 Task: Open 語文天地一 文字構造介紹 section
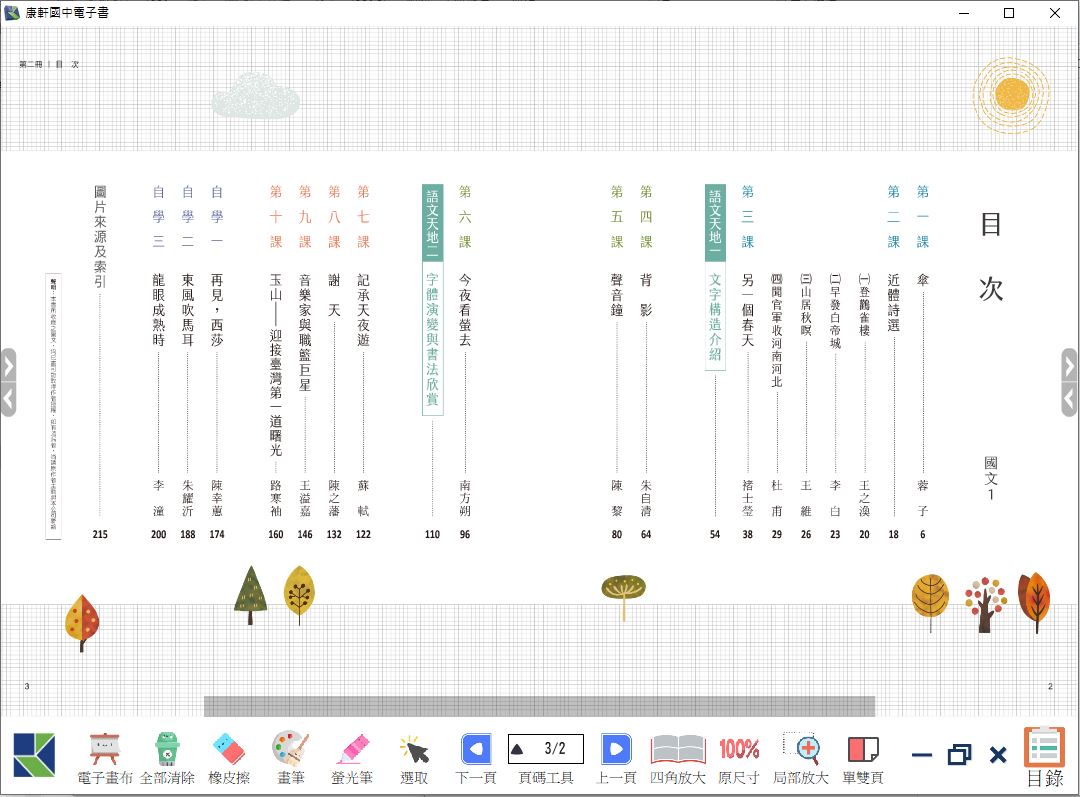pos(715,278)
